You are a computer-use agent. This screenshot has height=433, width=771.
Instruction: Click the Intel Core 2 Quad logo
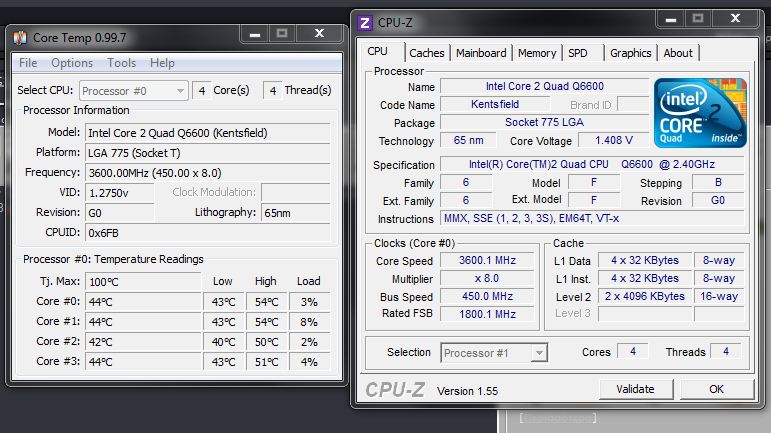[700, 113]
